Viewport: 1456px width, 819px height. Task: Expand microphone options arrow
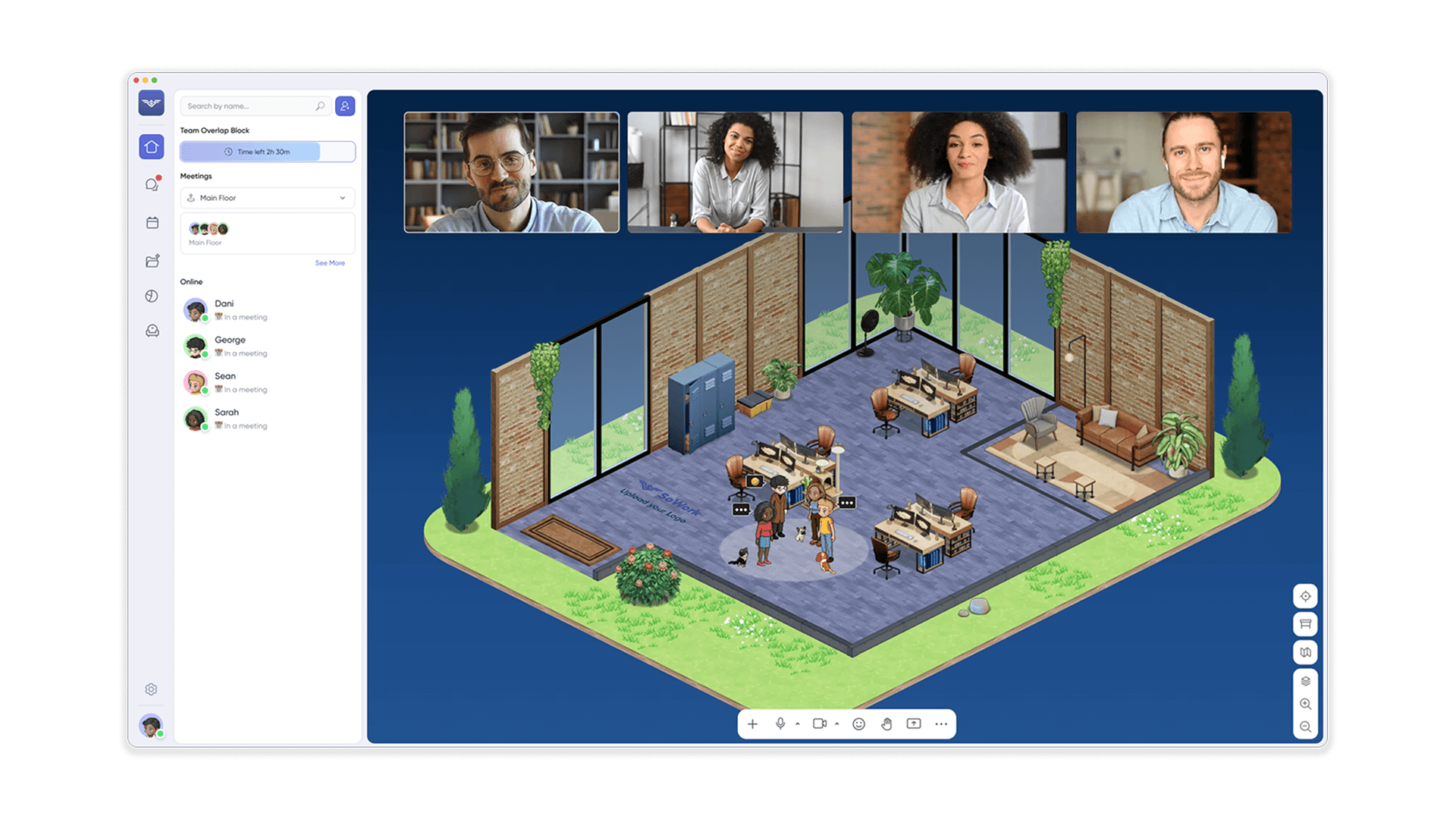tap(798, 724)
